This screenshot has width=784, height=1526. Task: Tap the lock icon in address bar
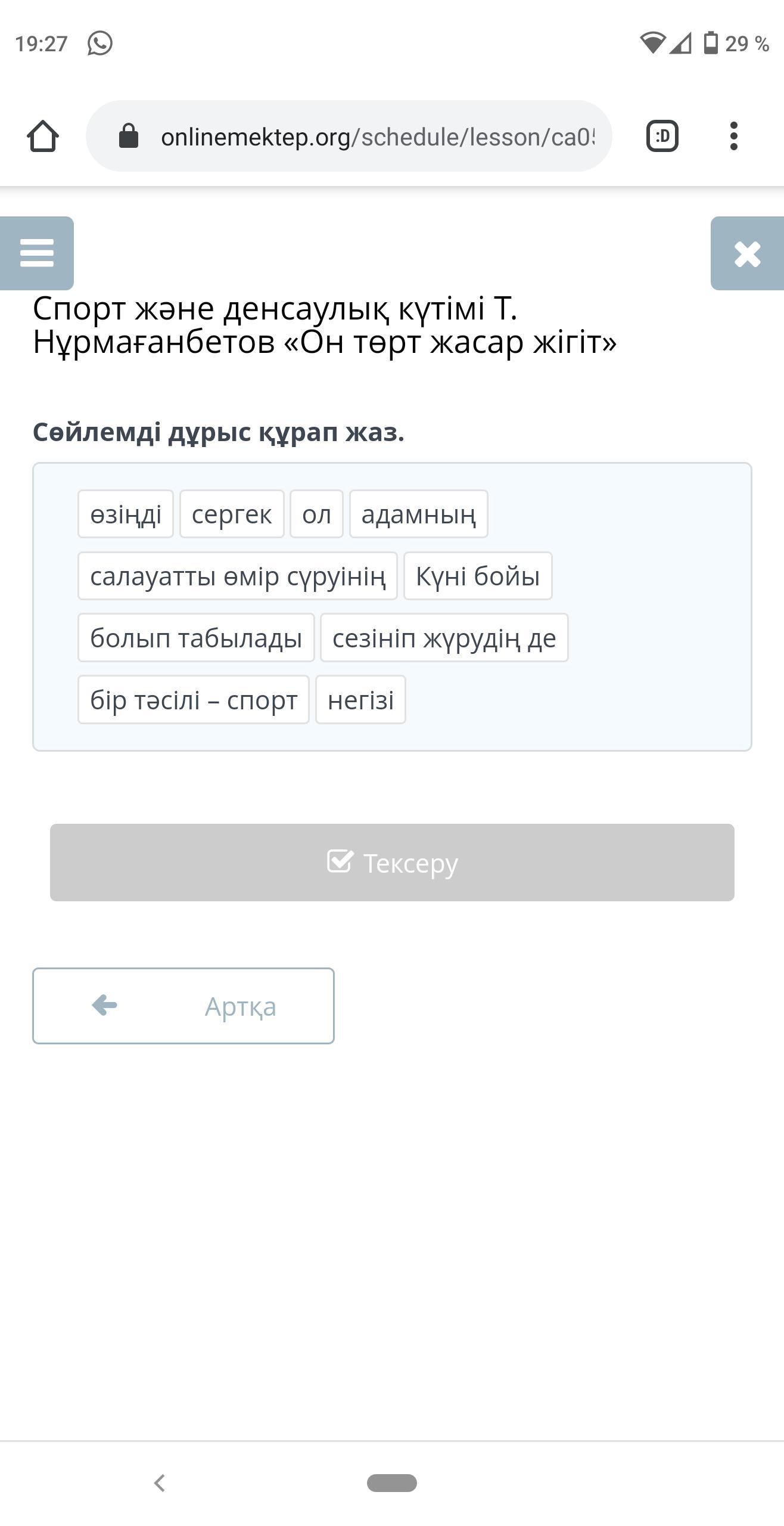click(129, 137)
